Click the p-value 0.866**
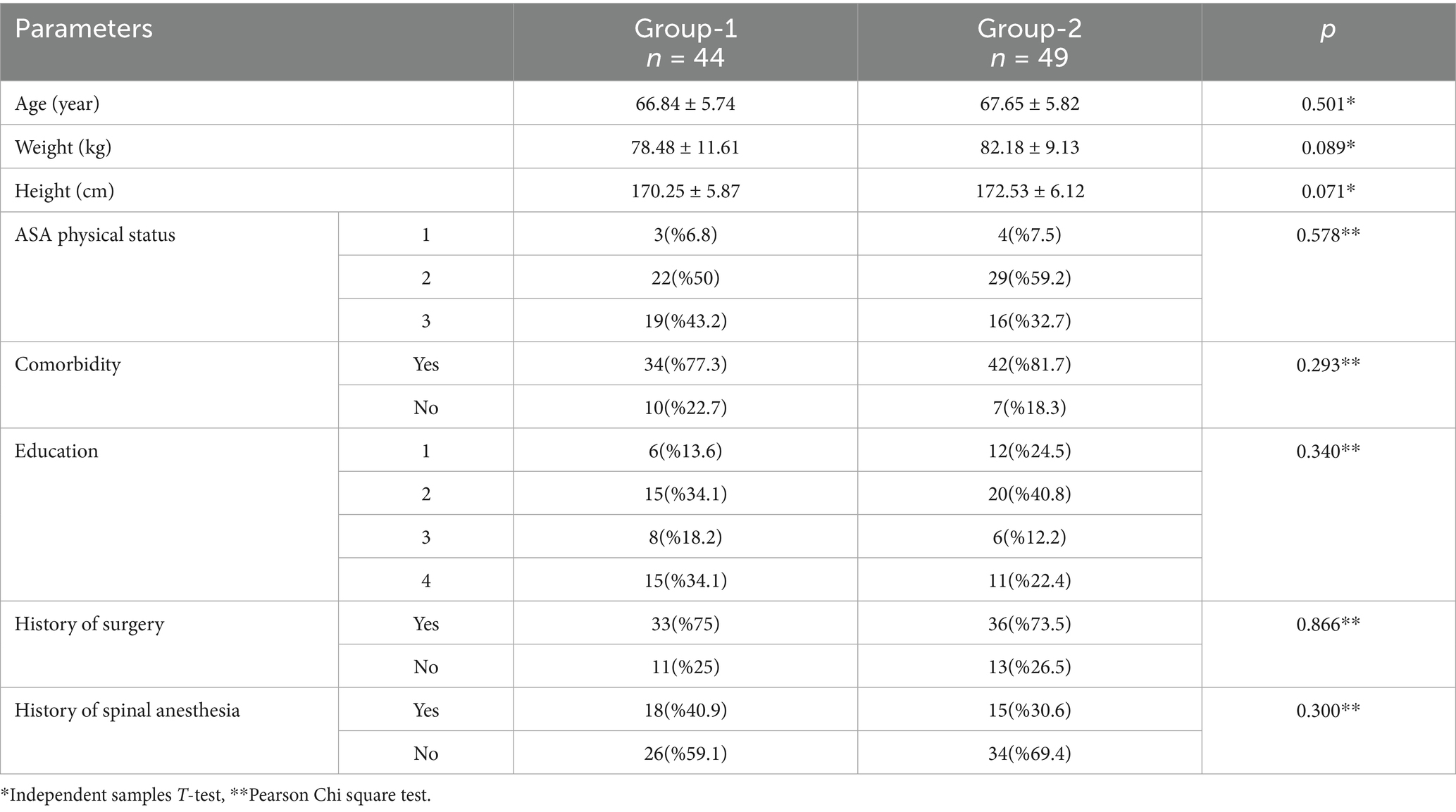 pos(1328,625)
